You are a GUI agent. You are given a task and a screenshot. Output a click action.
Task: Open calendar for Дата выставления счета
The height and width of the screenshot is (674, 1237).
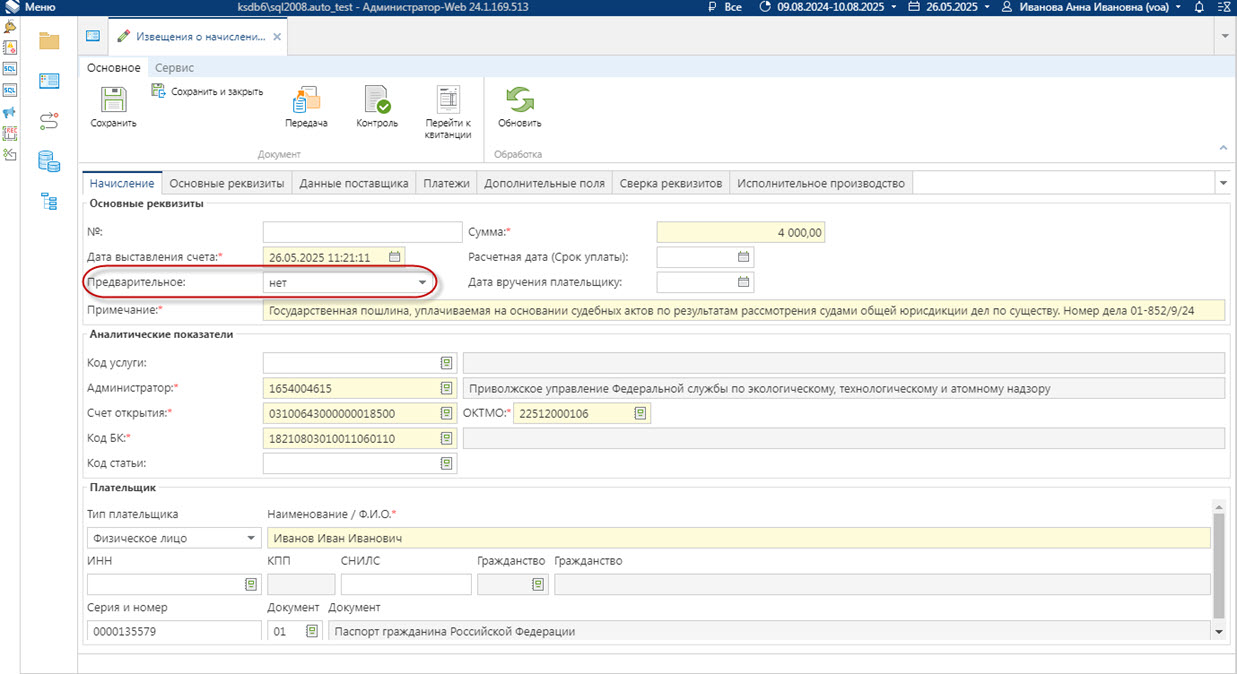[x=395, y=257]
